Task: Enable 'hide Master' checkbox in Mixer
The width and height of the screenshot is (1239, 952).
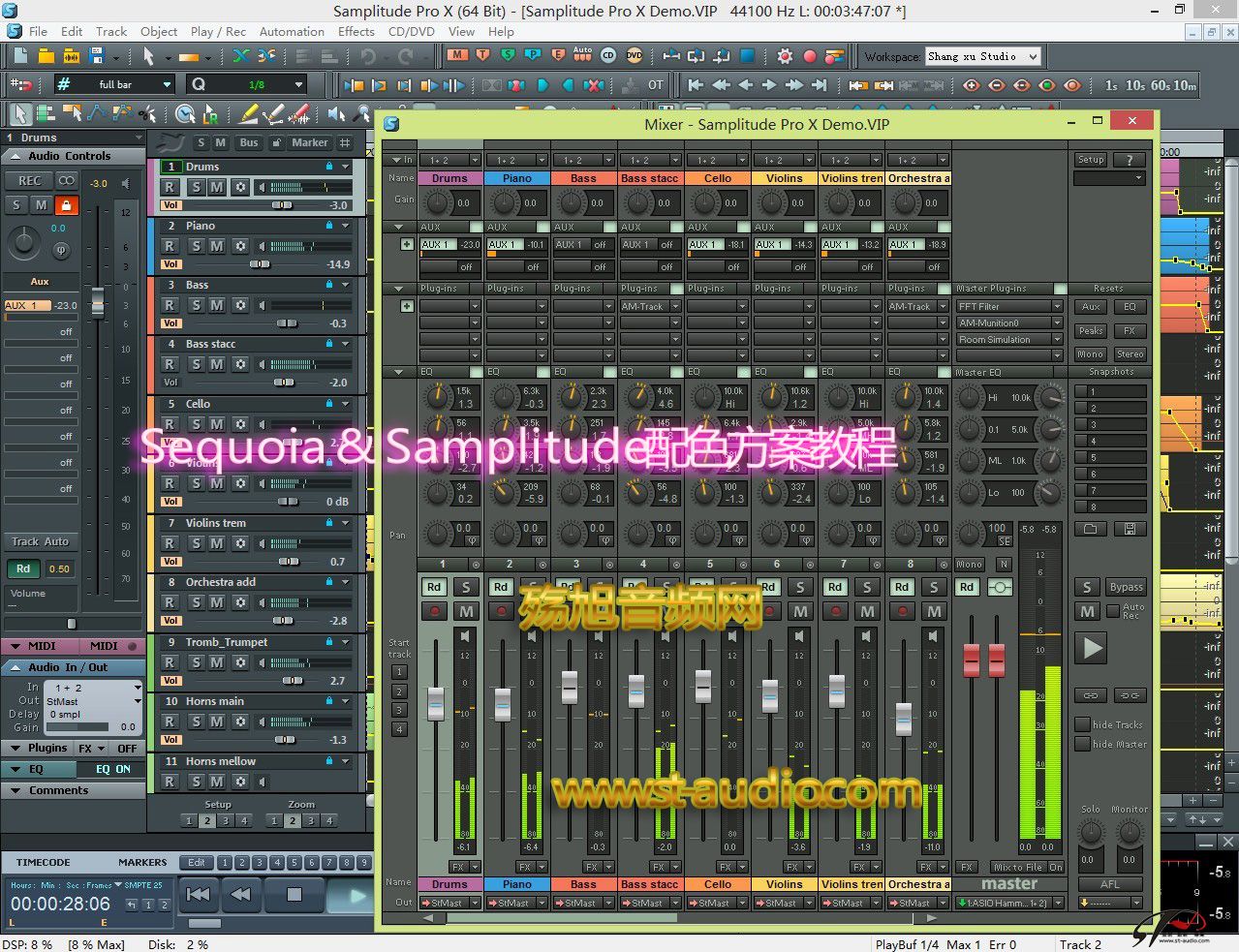Action: tap(1083, 744)
